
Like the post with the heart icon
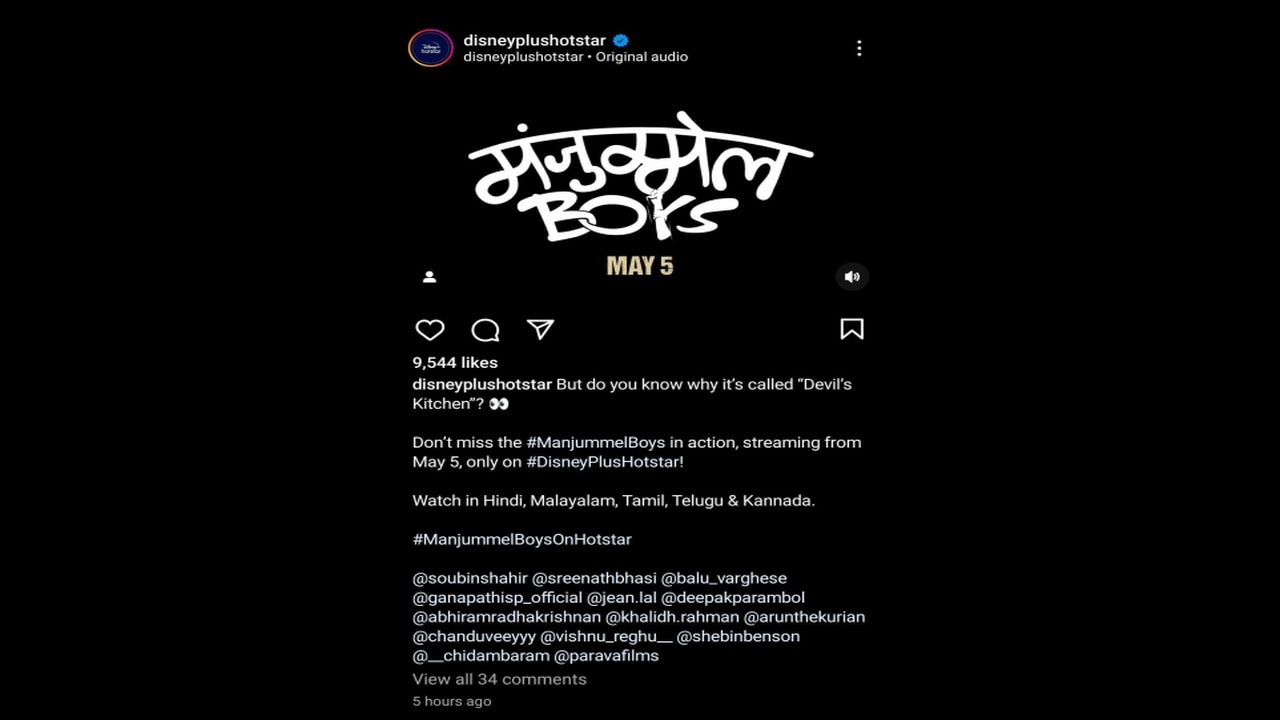pos(430,330)
